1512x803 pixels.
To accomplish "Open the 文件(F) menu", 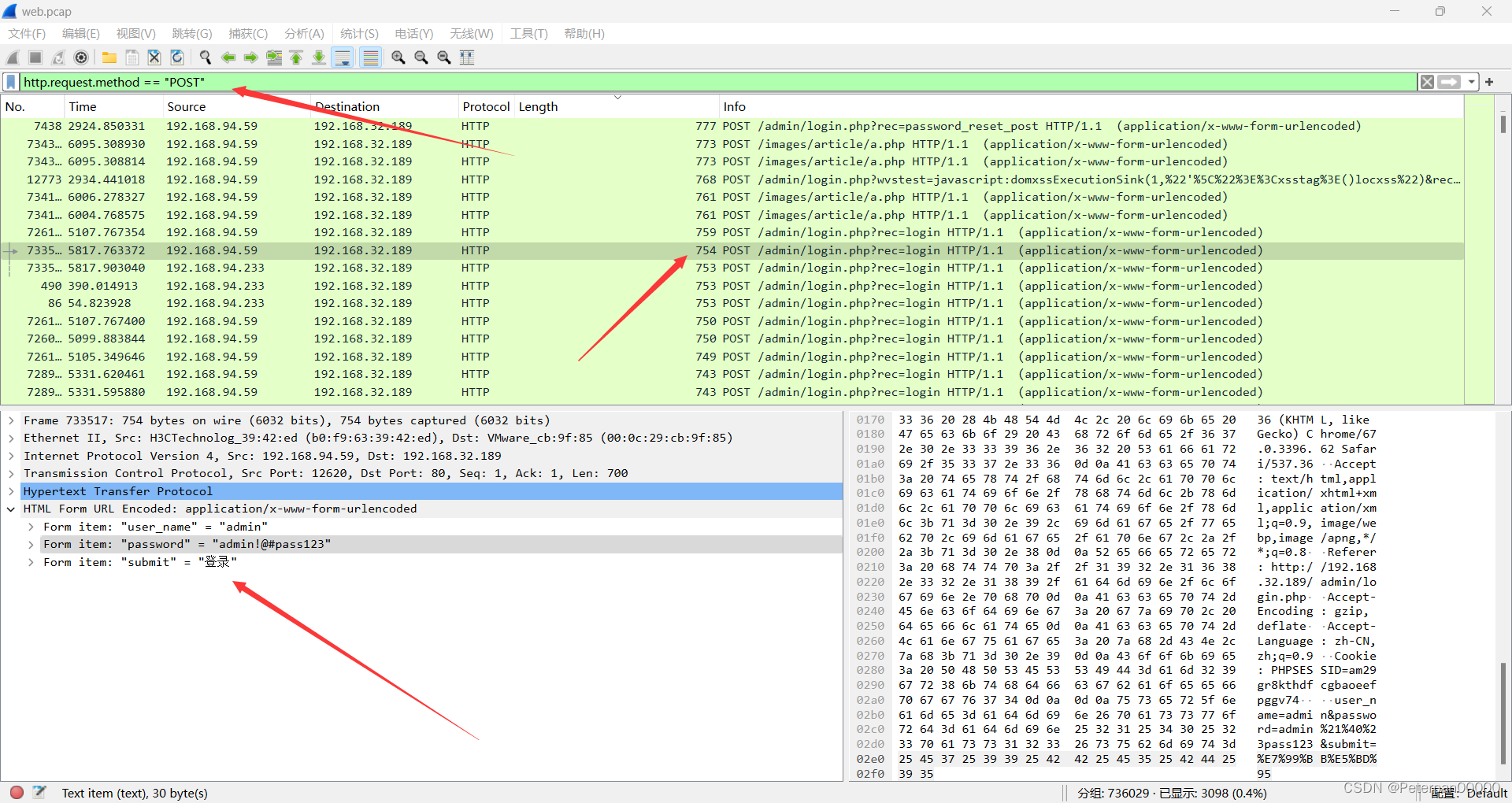I will pyautogui.click(x=27, y=34).
